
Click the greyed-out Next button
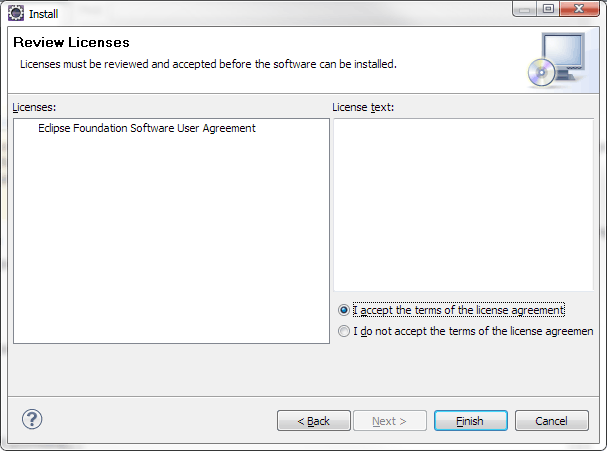(x=390, y=421)
